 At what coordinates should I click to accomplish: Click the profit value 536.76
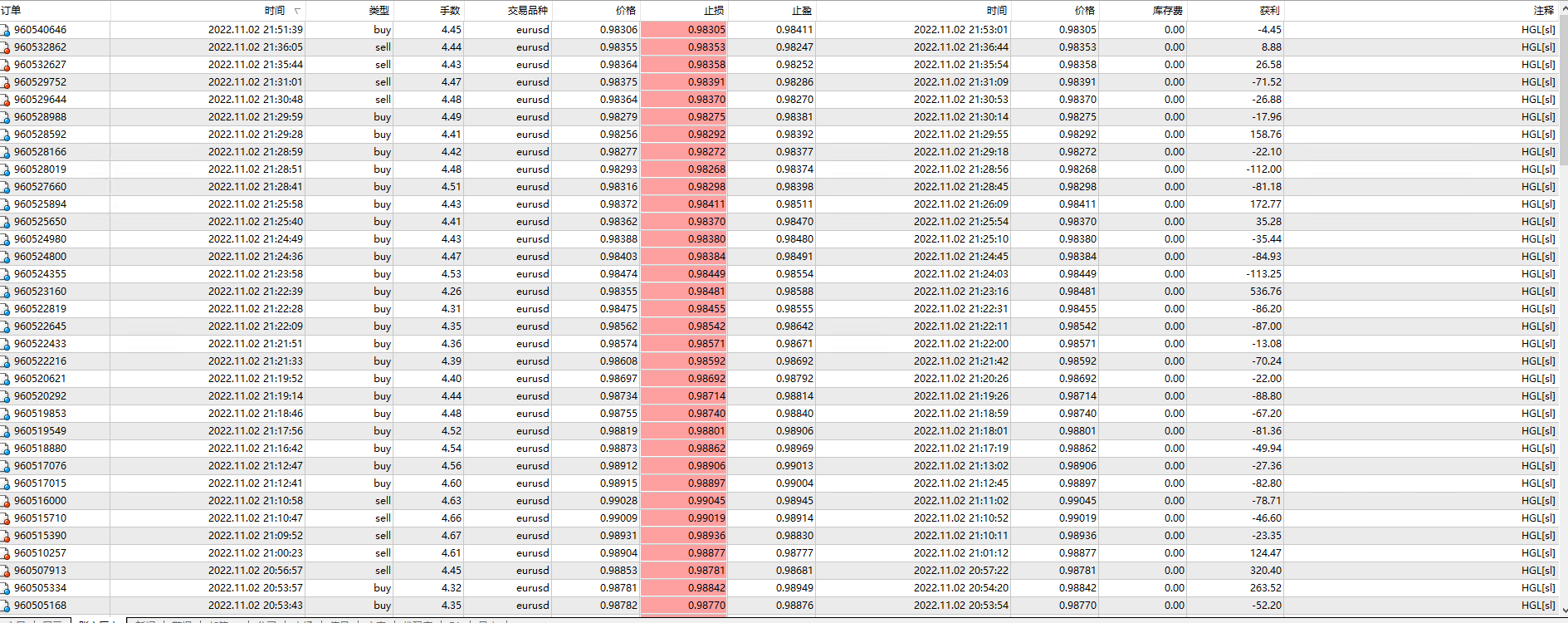click(1266, 292)
